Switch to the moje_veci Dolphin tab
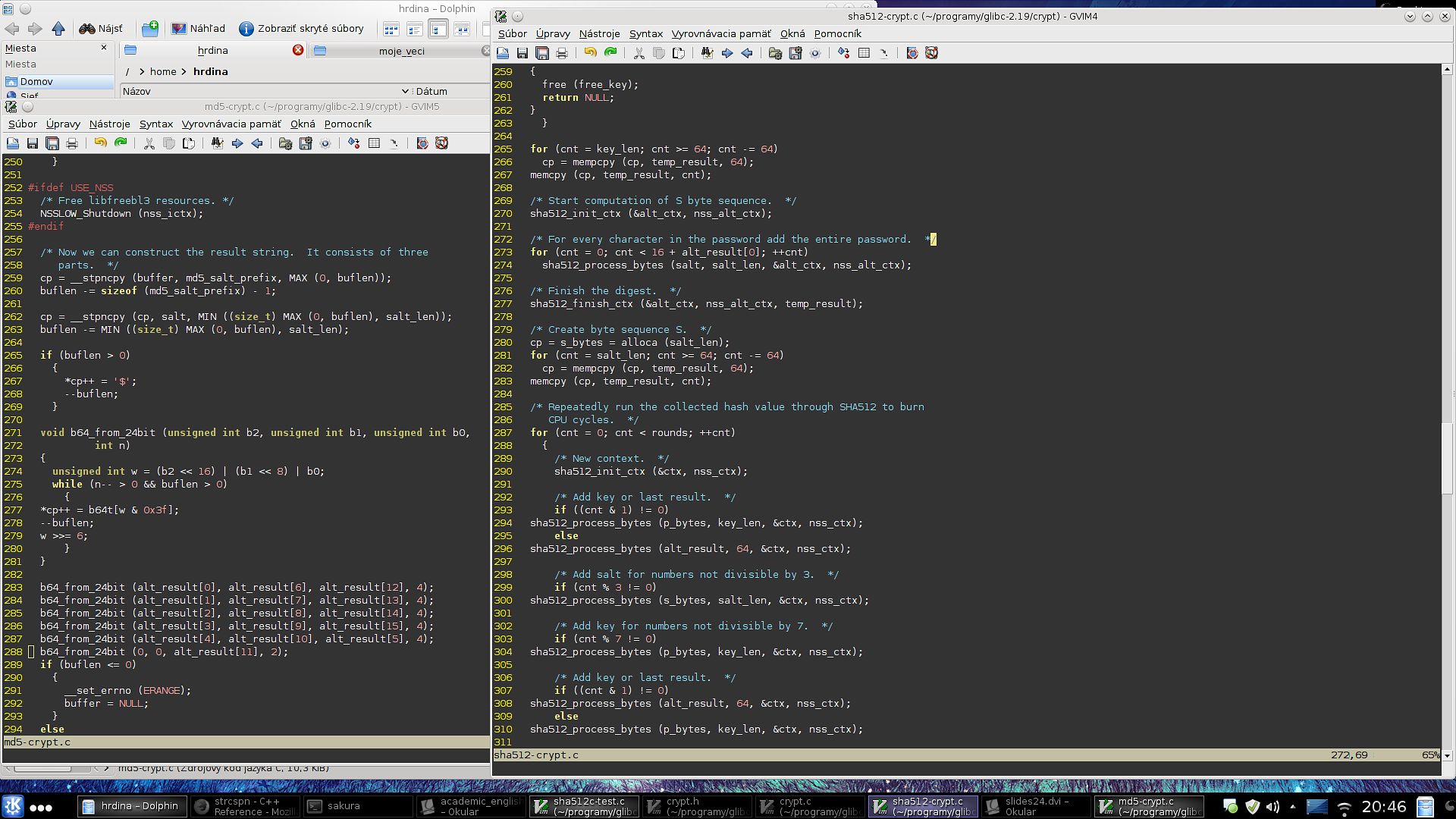 tap(401, 51)
